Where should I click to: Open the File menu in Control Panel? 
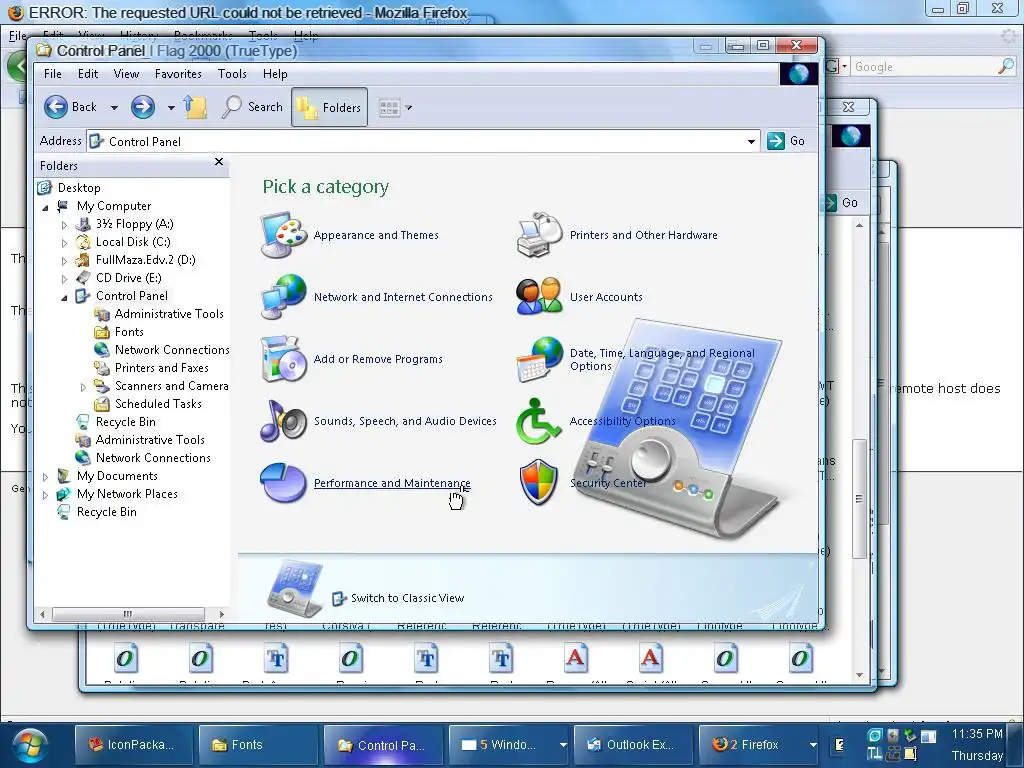[x=53, y=74]
